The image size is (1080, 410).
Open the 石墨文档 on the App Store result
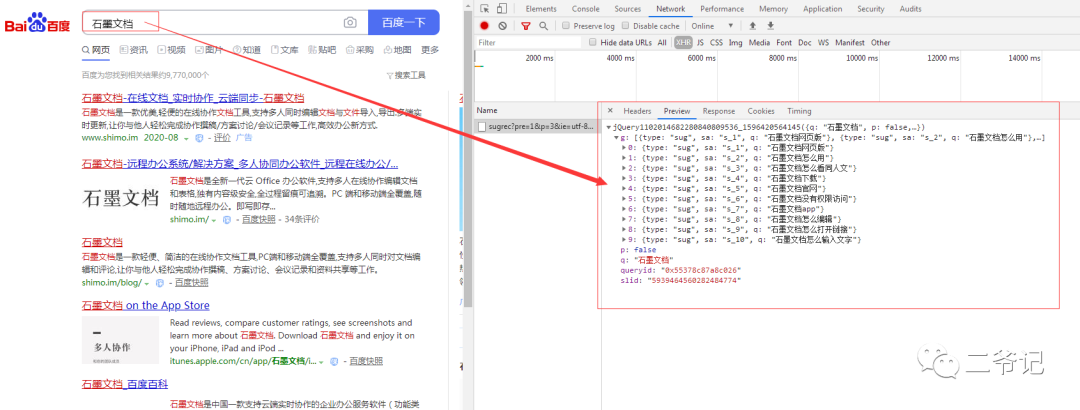coord(145,305)
